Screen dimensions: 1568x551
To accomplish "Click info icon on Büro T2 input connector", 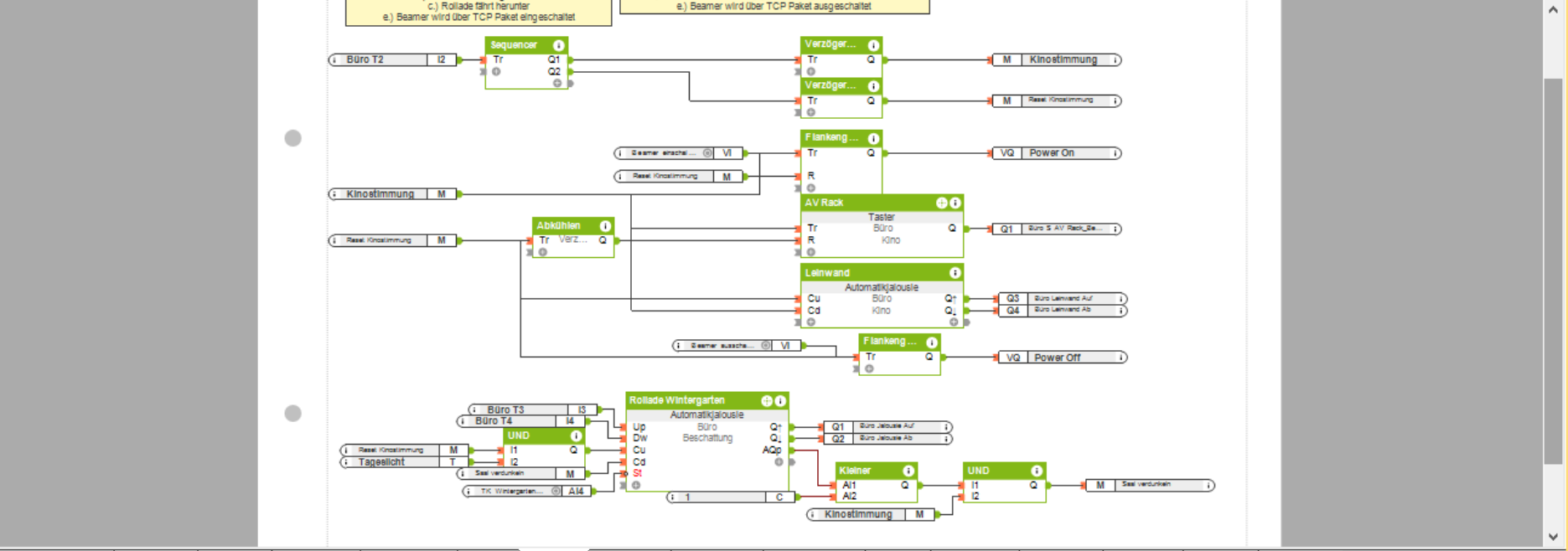I will (x=334, y=60).
